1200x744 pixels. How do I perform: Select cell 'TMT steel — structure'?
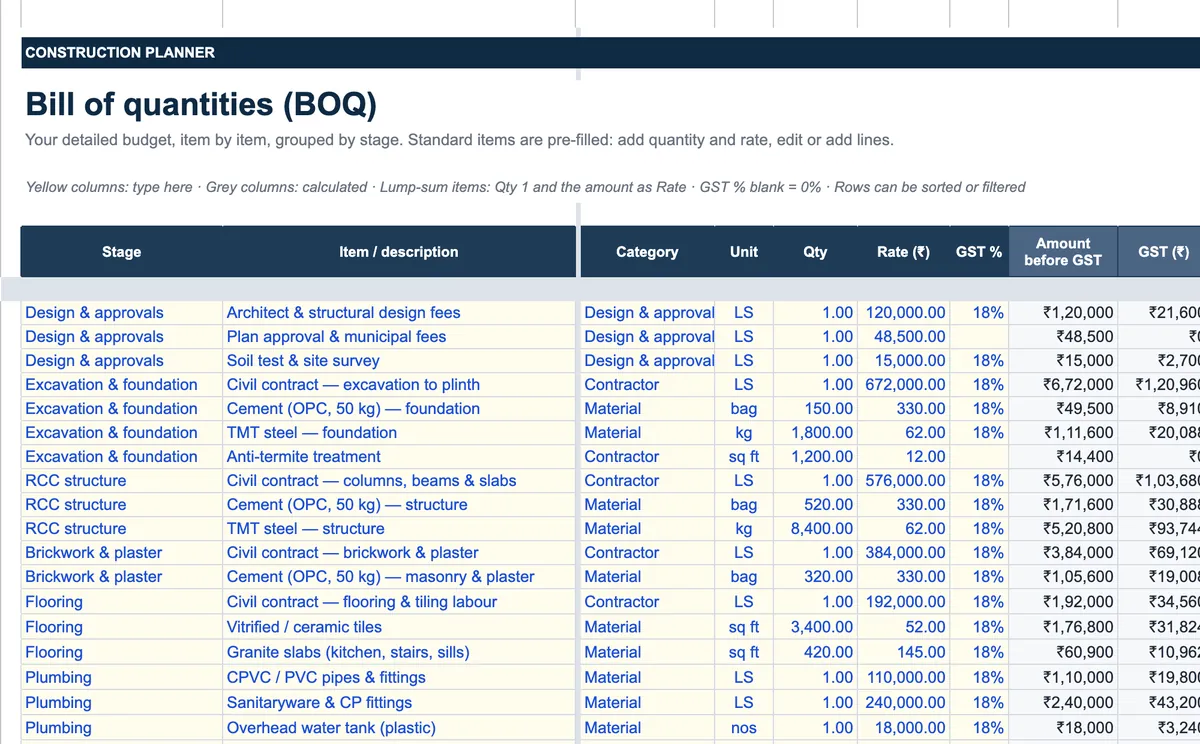(x=399, y=529)
